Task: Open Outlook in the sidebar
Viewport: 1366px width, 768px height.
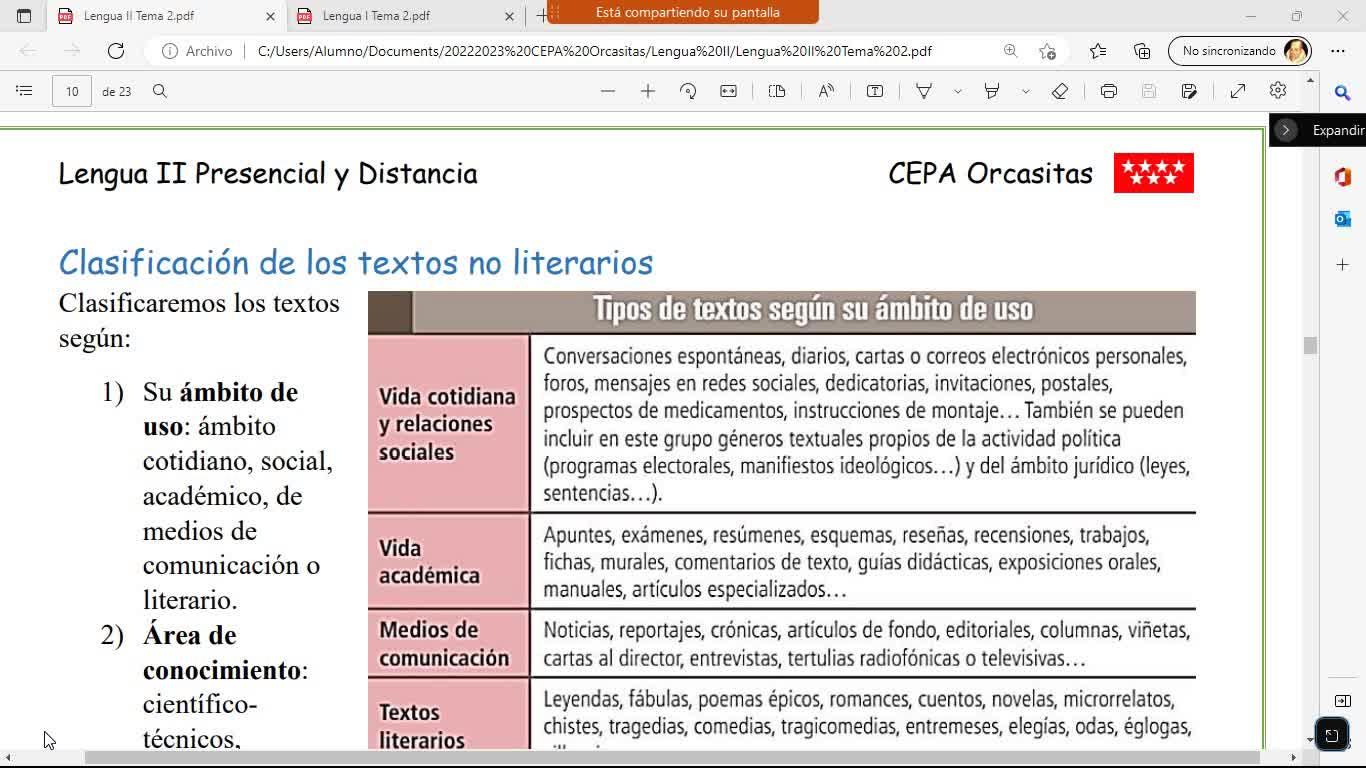Action: click(1343, 219)
